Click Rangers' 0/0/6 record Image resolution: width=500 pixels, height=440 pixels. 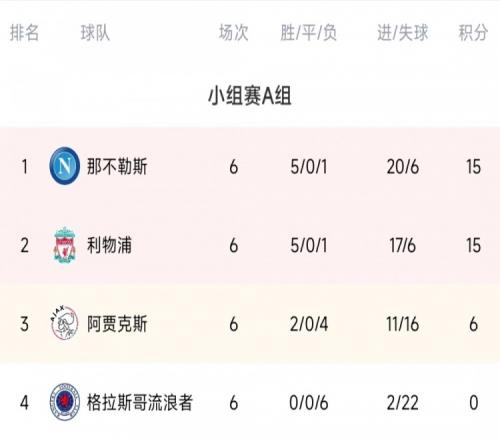309,403
